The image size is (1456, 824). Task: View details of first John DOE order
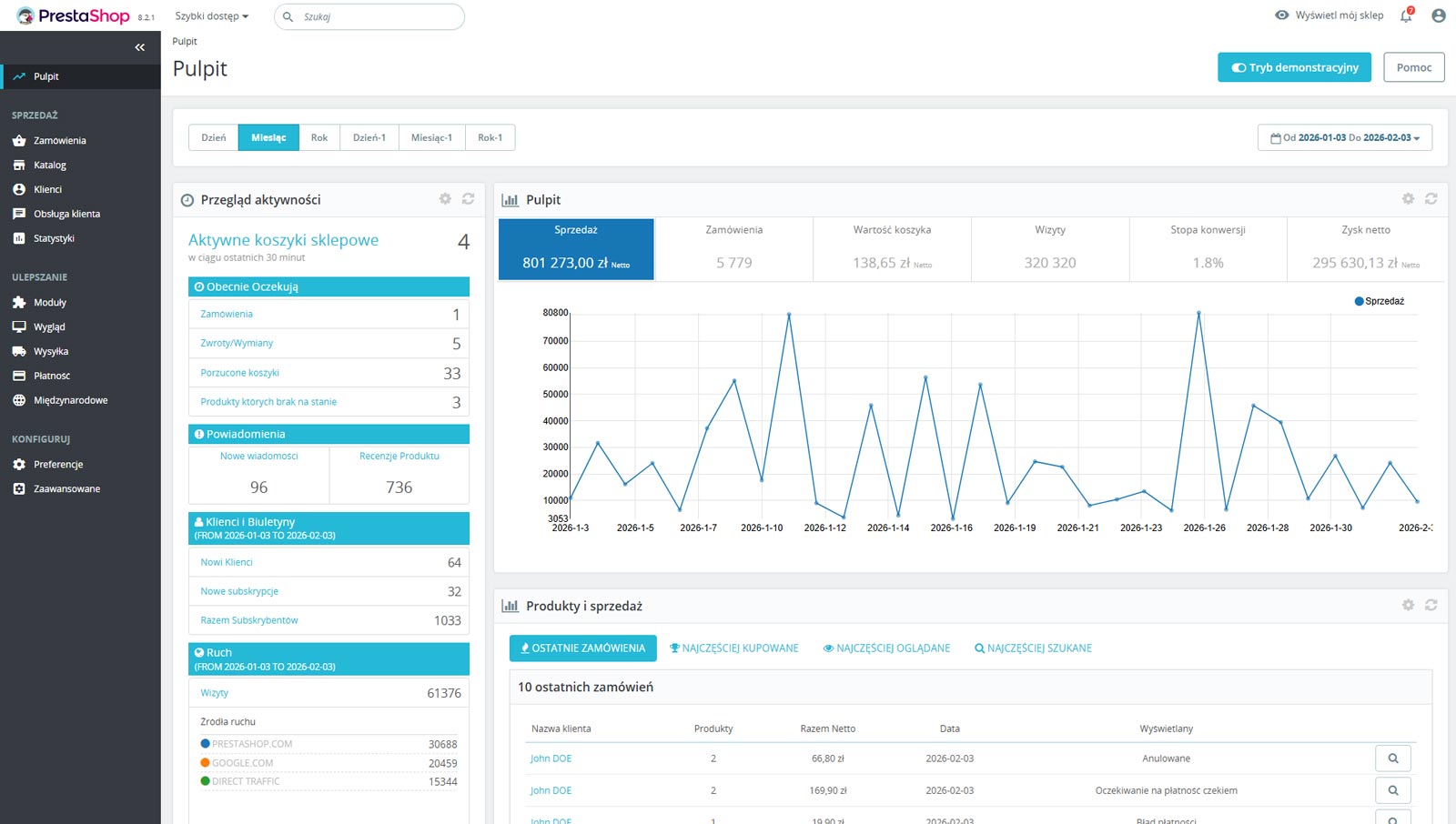[x=1392, y=758]
